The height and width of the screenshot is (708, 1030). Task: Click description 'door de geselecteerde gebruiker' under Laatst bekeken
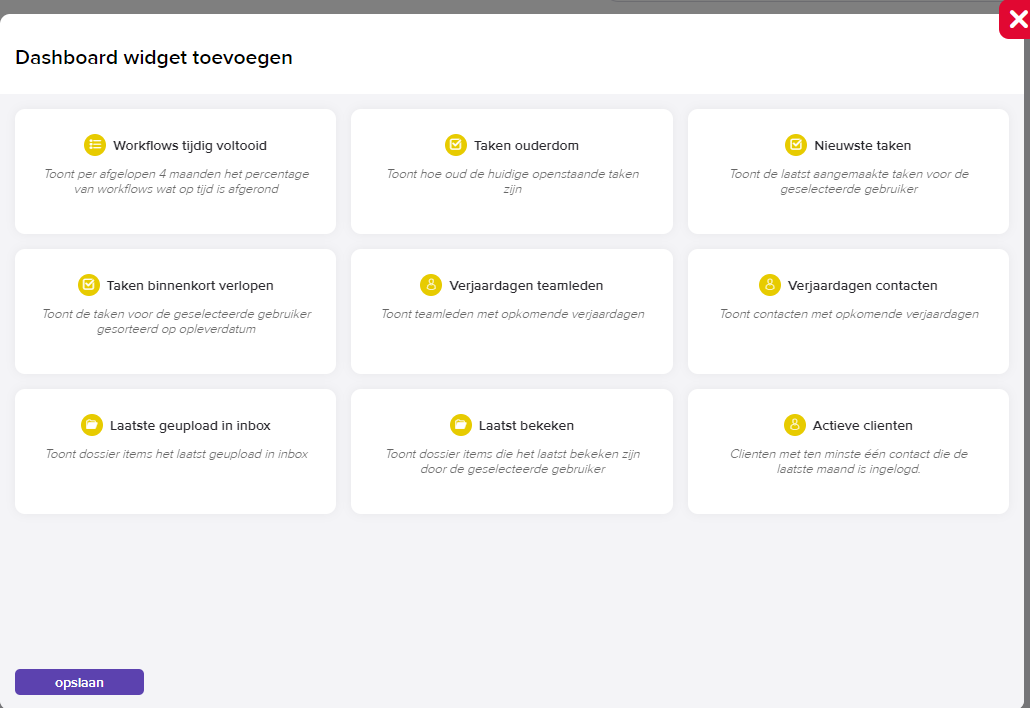[x=512, y=469]
